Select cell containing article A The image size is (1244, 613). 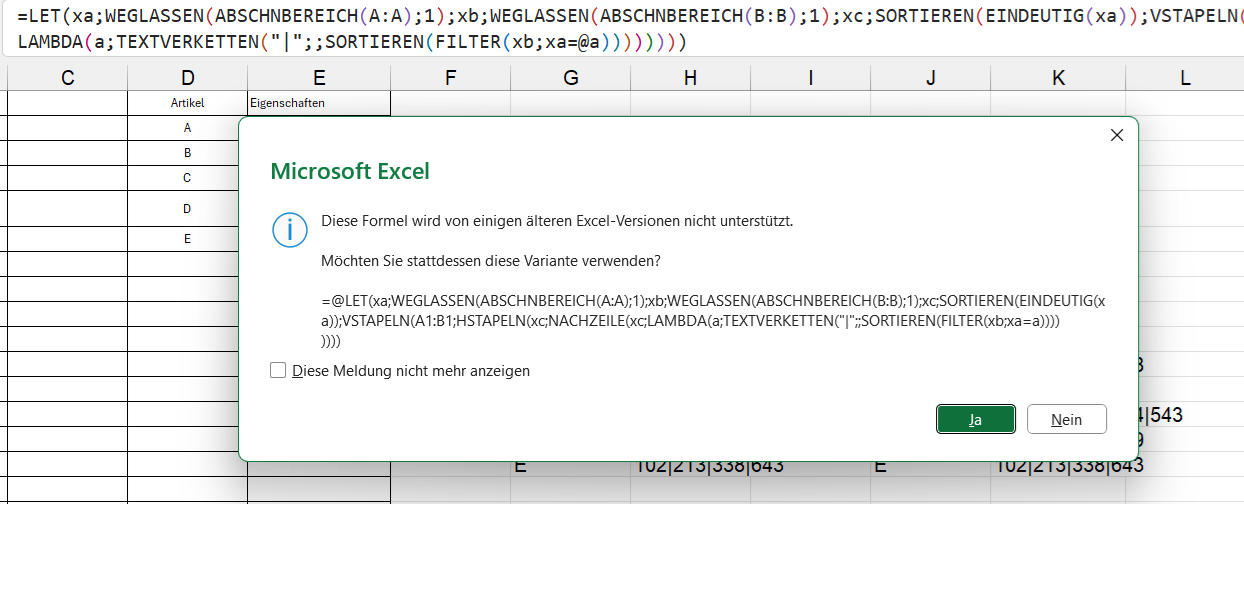187,128
